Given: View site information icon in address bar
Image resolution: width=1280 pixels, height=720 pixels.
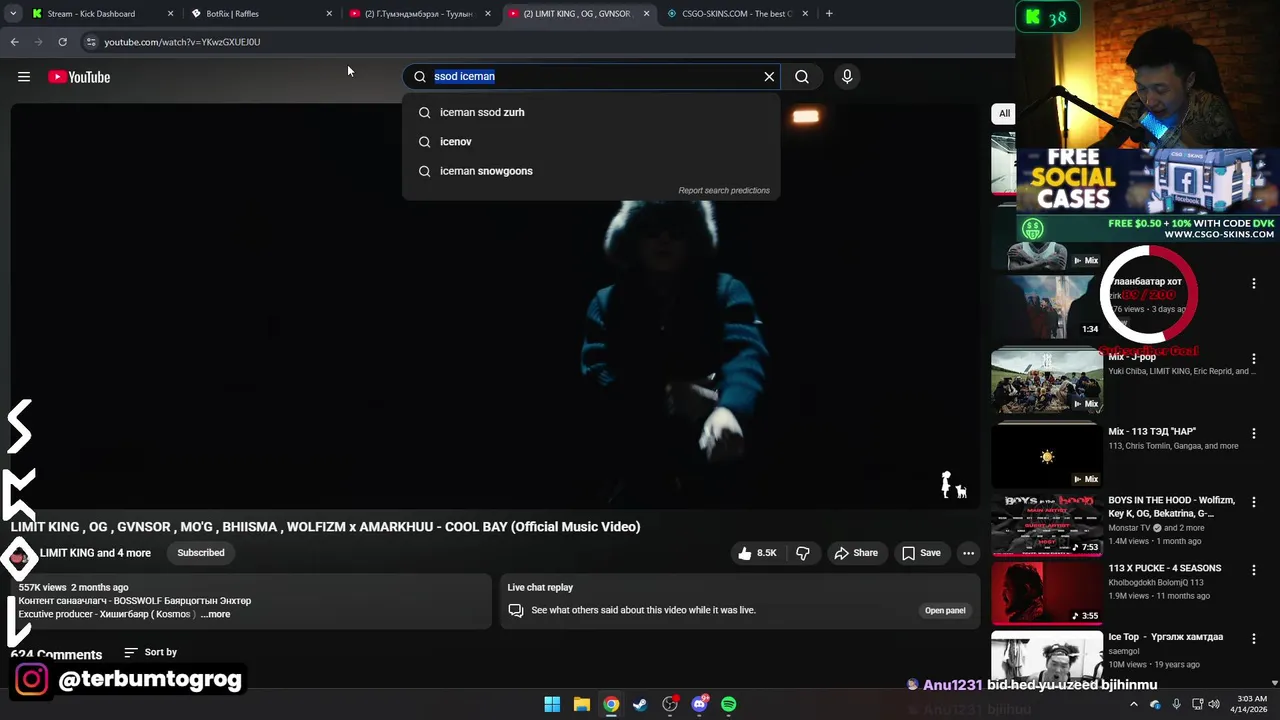Looking at the screenshot, I should point(91,42).
